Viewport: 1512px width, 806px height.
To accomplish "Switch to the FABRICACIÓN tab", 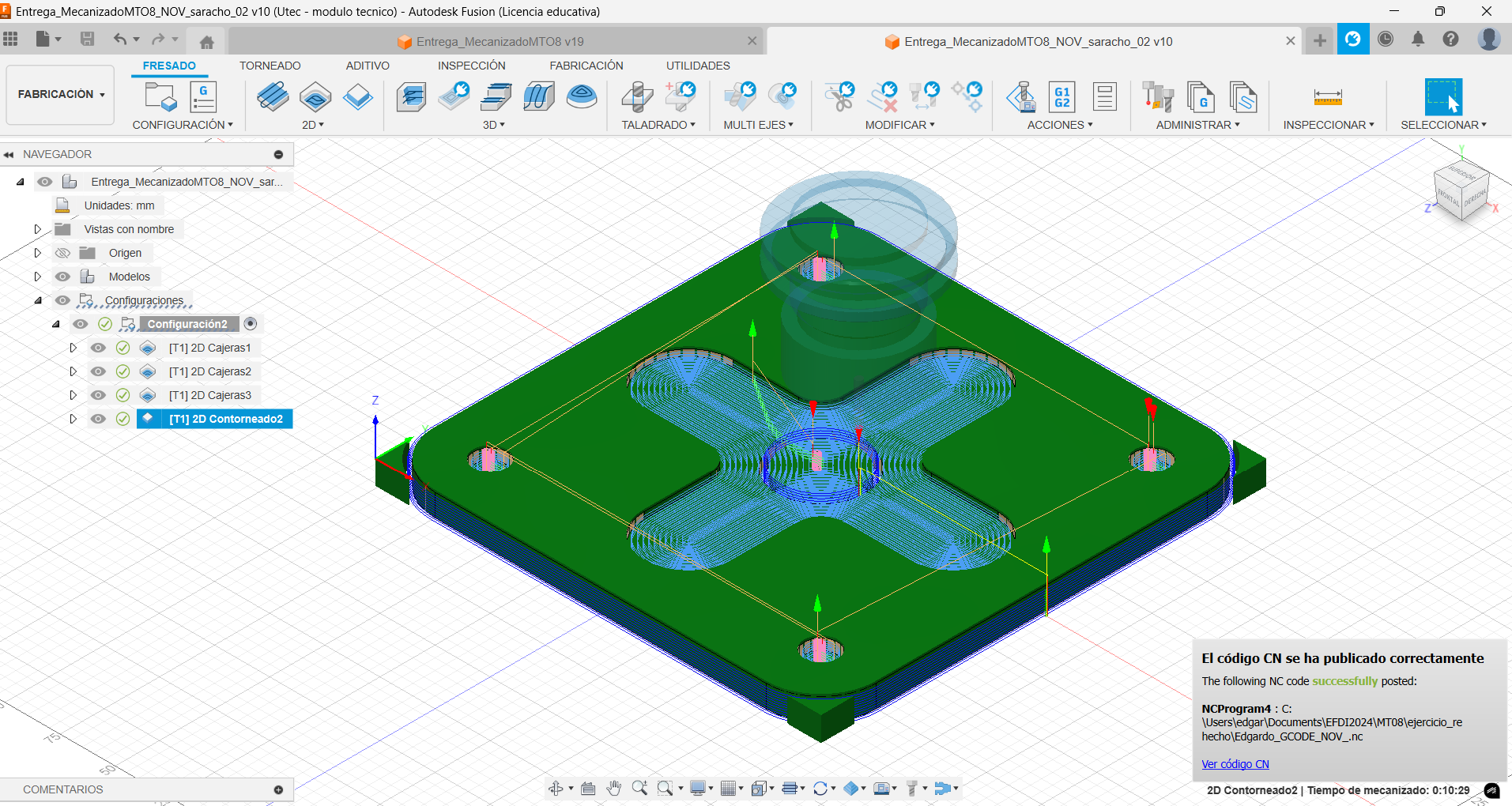I will [586, 66].
